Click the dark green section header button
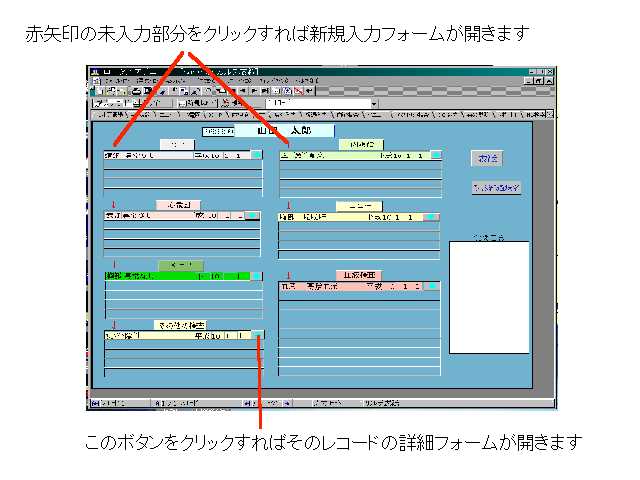This screenshot has height=480, width=640. (180, 265)
